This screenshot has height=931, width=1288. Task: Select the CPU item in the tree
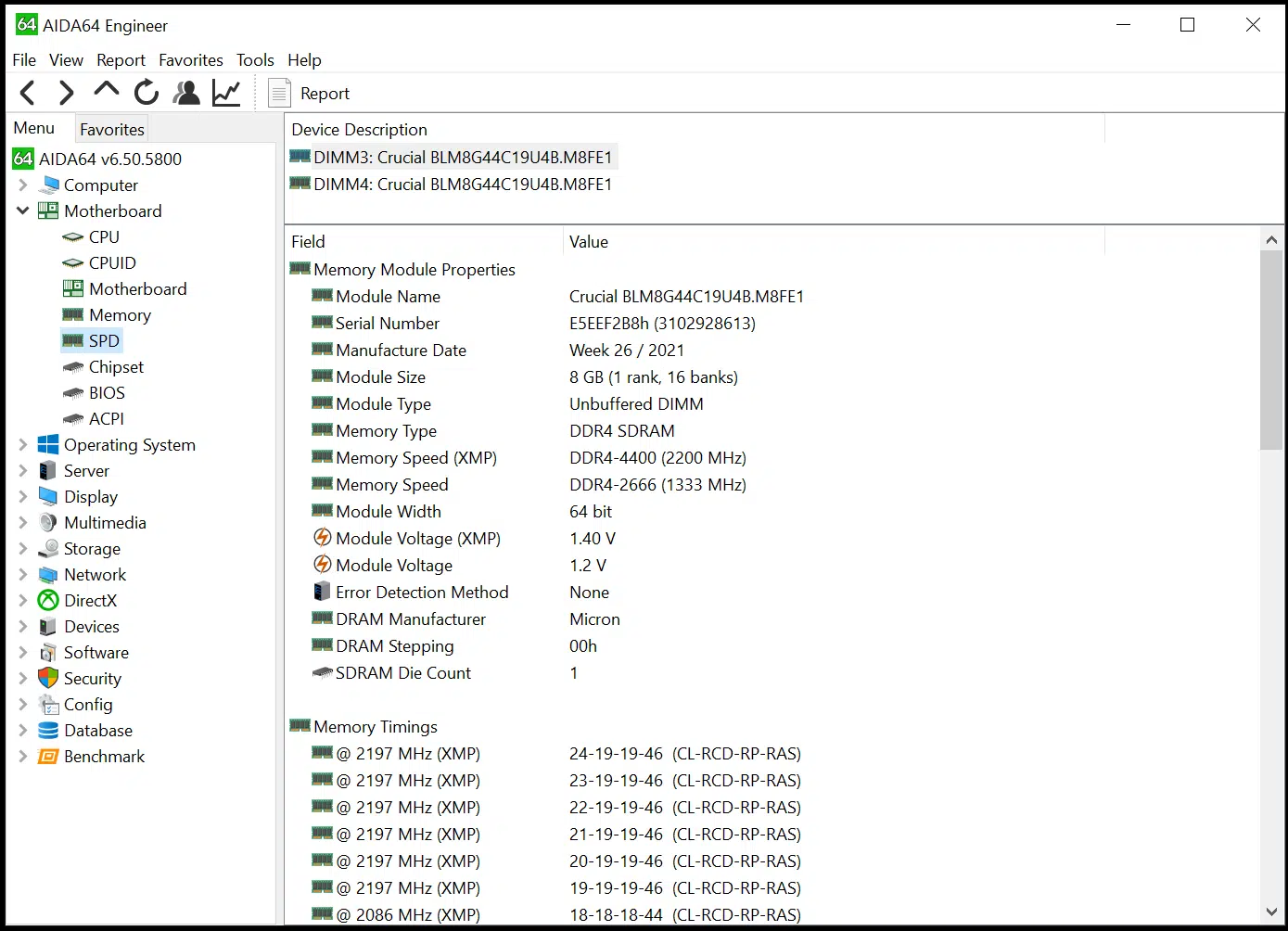click(104, 237)
